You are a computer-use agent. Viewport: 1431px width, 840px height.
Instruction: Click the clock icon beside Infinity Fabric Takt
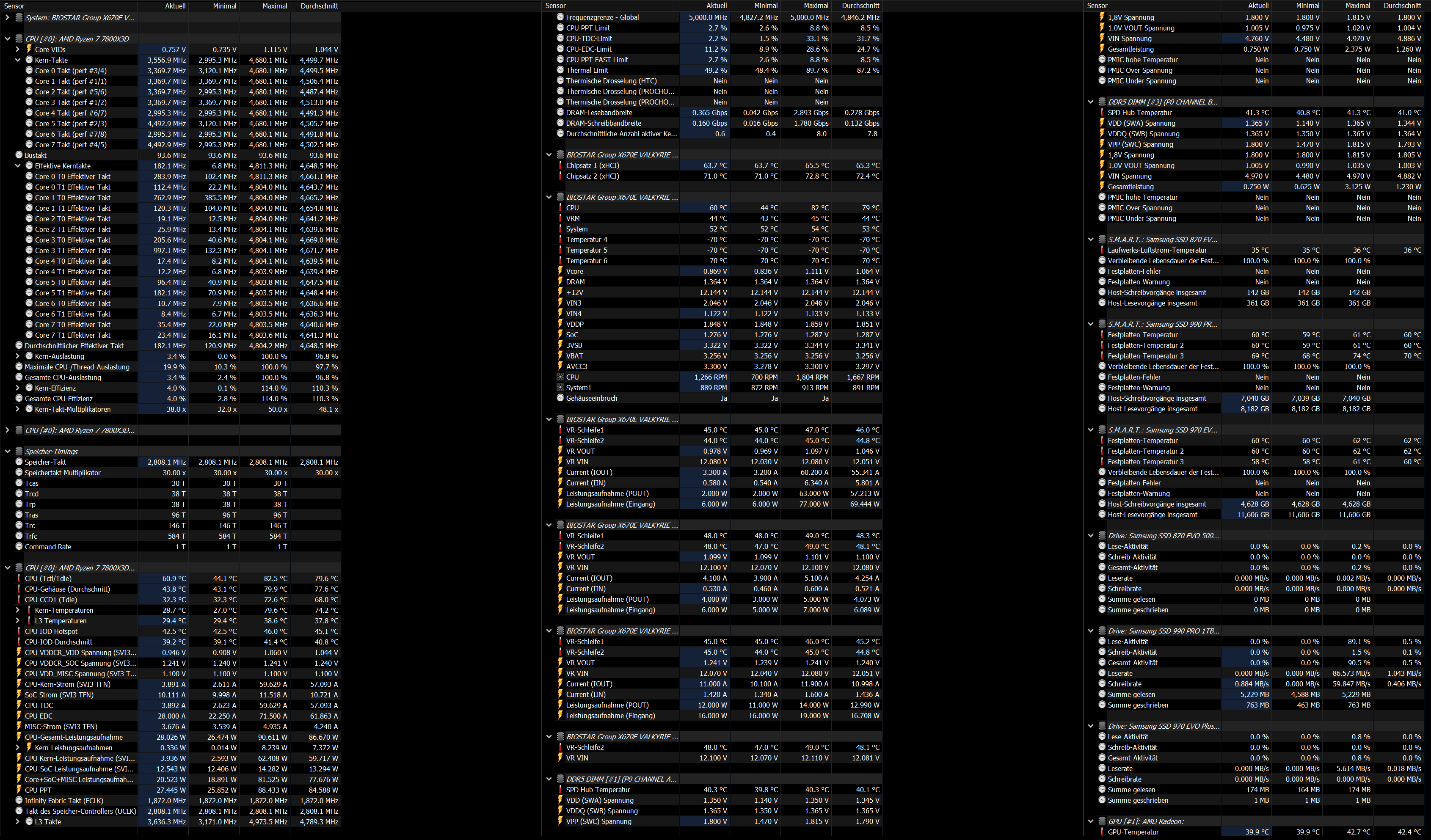click(19, 800)
